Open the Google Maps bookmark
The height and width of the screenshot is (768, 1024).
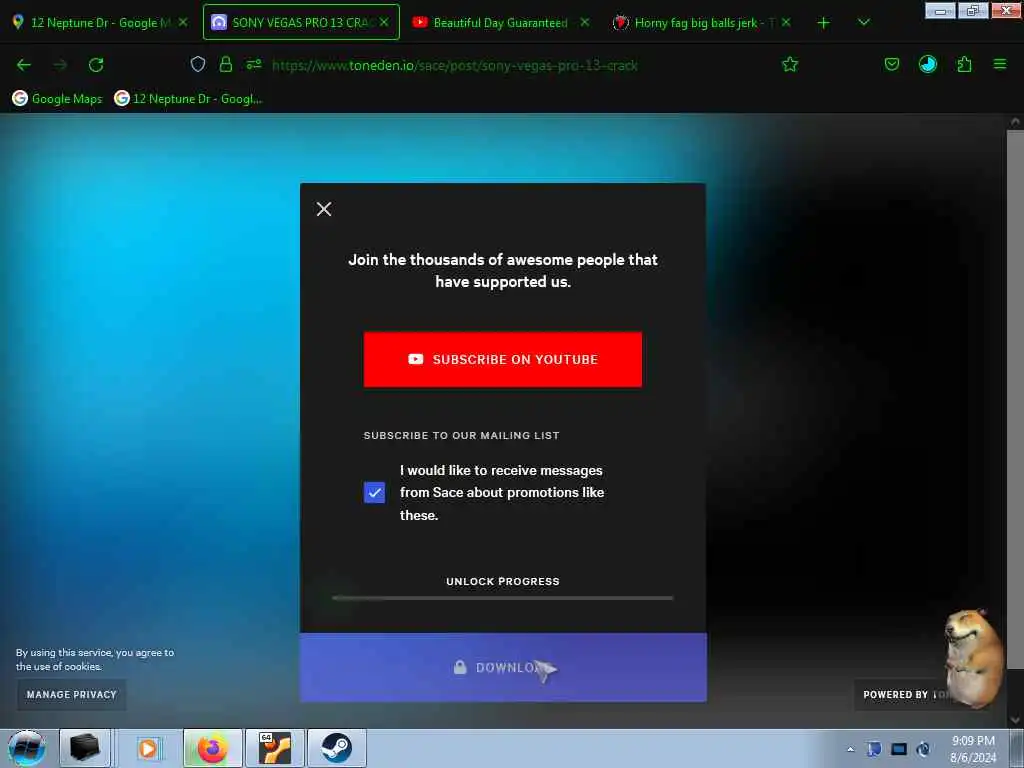[x=57, y=99]
